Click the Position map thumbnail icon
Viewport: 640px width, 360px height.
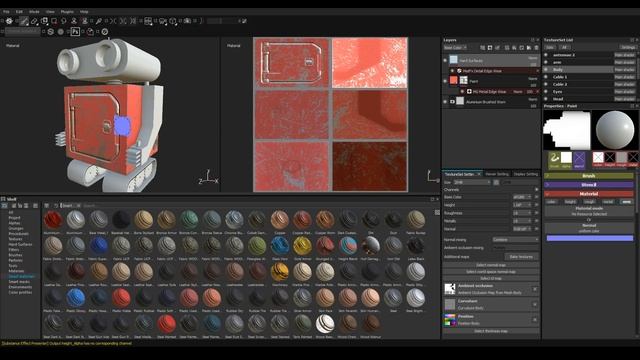point(450,320)
